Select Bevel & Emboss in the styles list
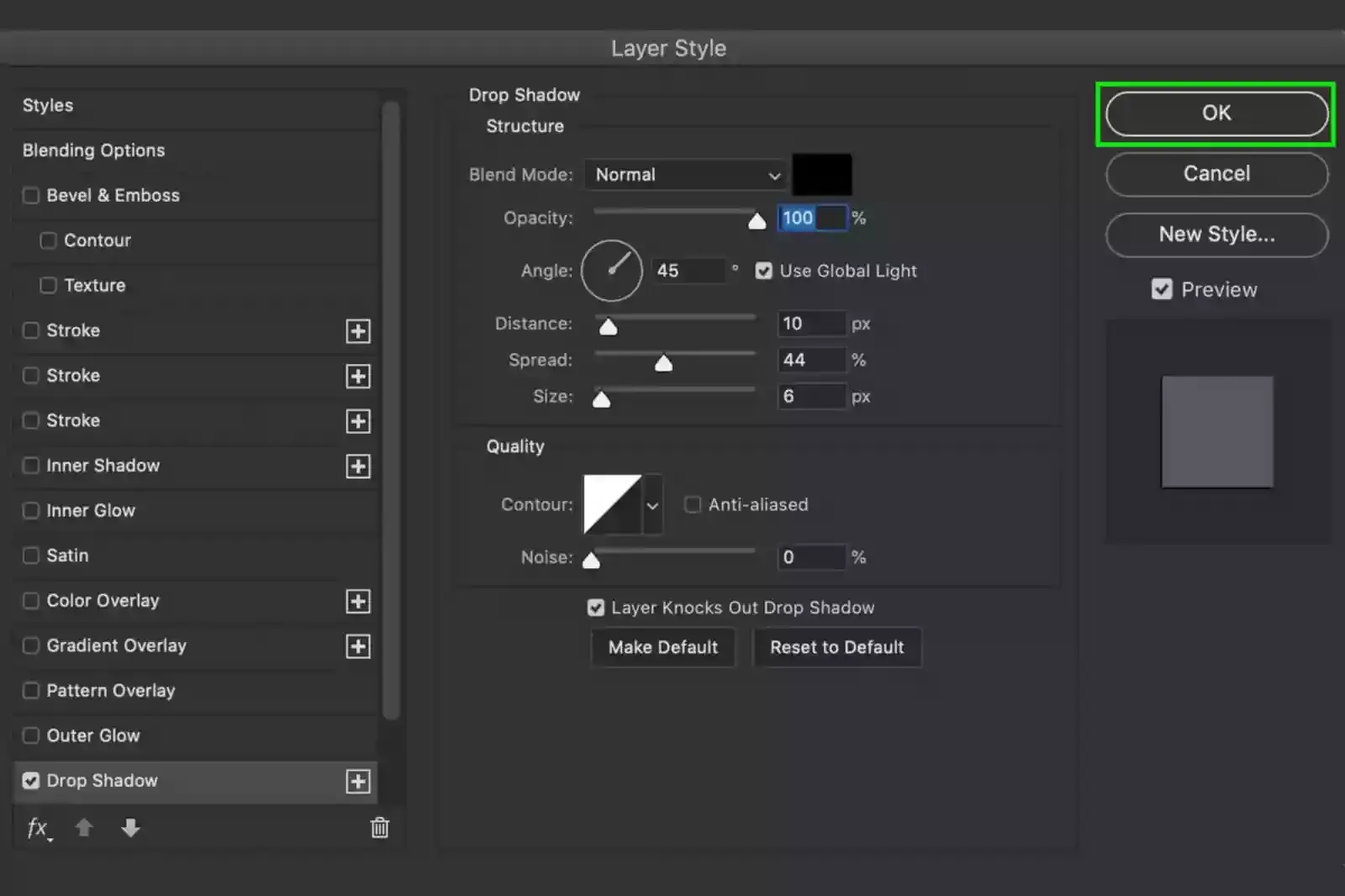This screenshot has height=896, width=1345. (113, 195)
